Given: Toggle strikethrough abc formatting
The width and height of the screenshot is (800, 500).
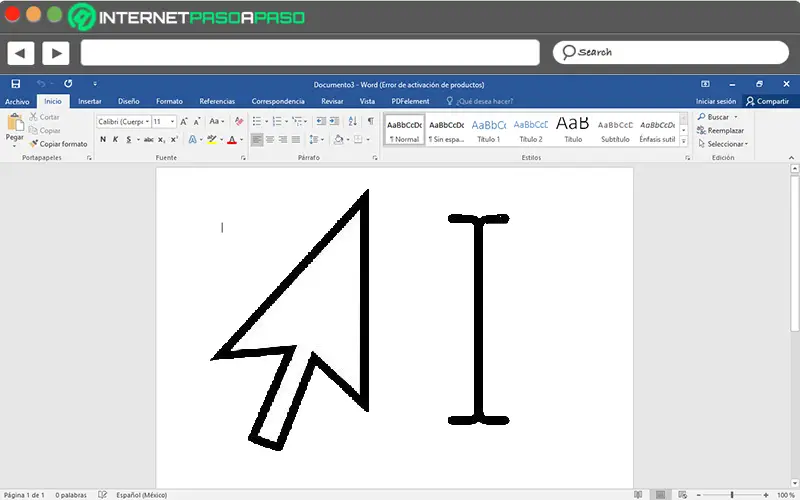Looking at the screenshot, I should [148, 139].
